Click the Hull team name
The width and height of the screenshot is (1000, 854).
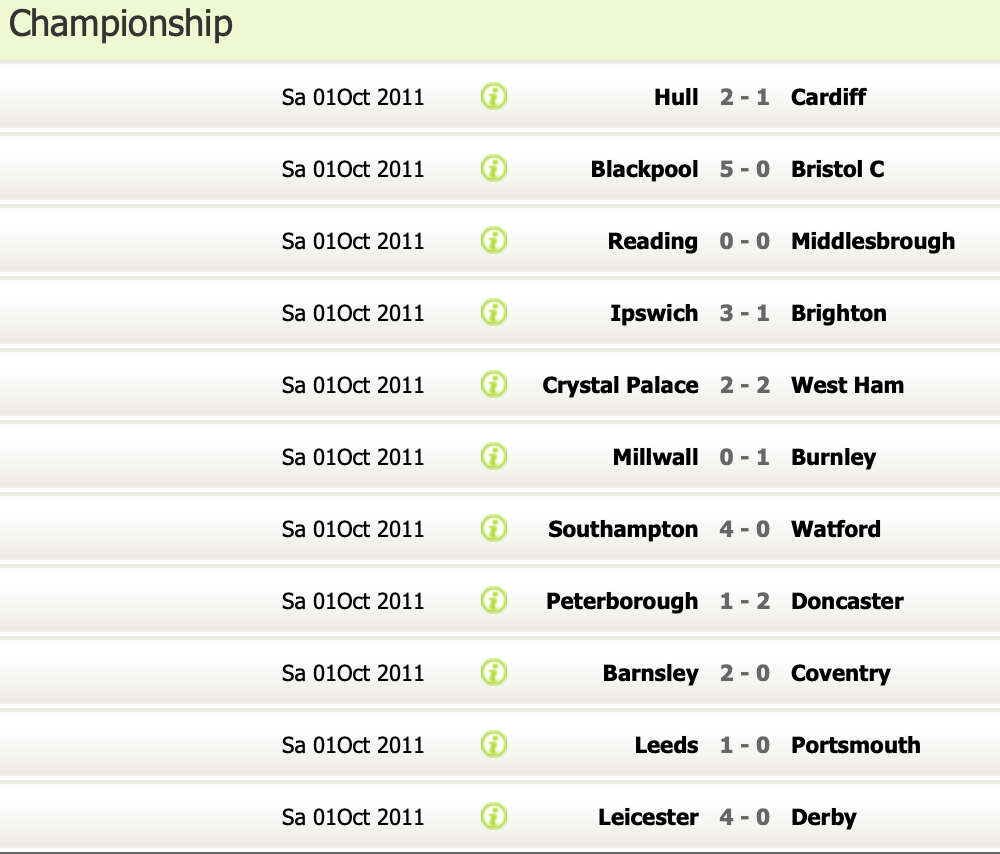(676, 97)
